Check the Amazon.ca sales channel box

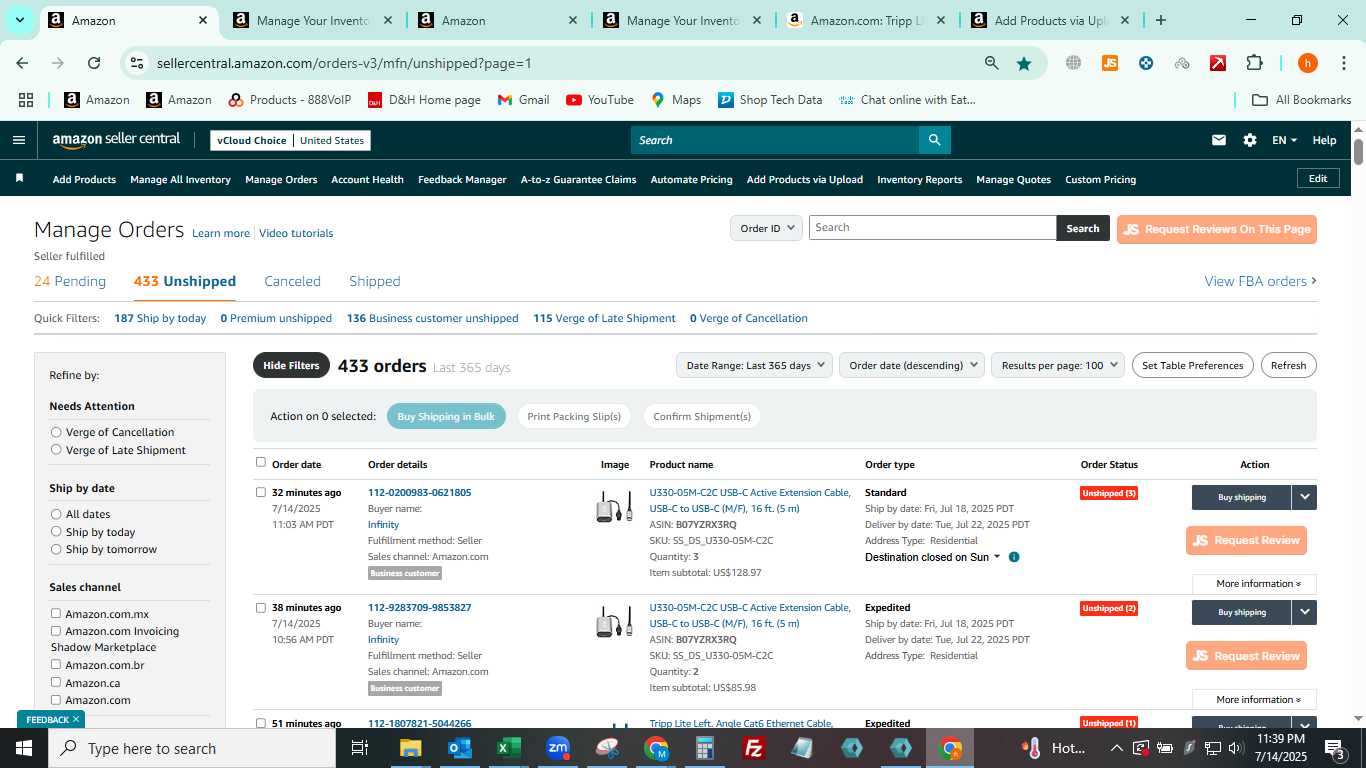(x=56, y=682)
